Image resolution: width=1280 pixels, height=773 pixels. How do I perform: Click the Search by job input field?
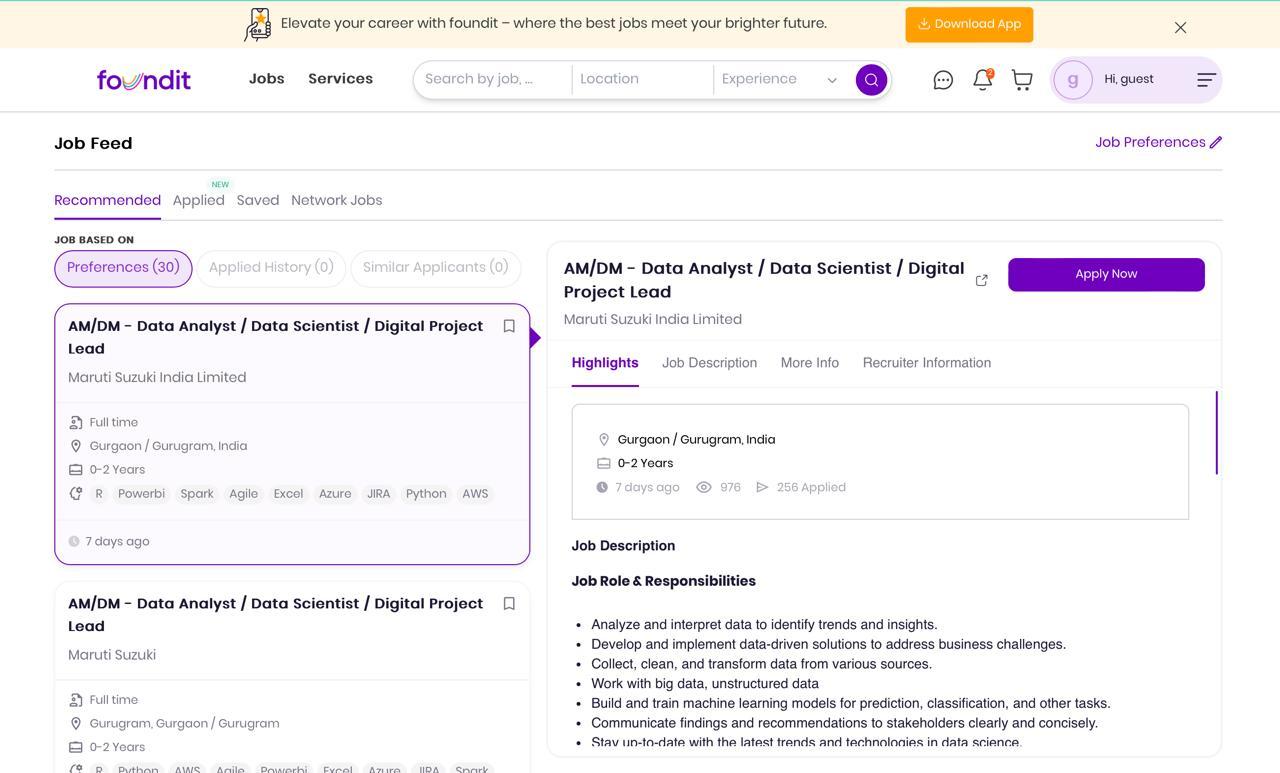coord(493,79)
